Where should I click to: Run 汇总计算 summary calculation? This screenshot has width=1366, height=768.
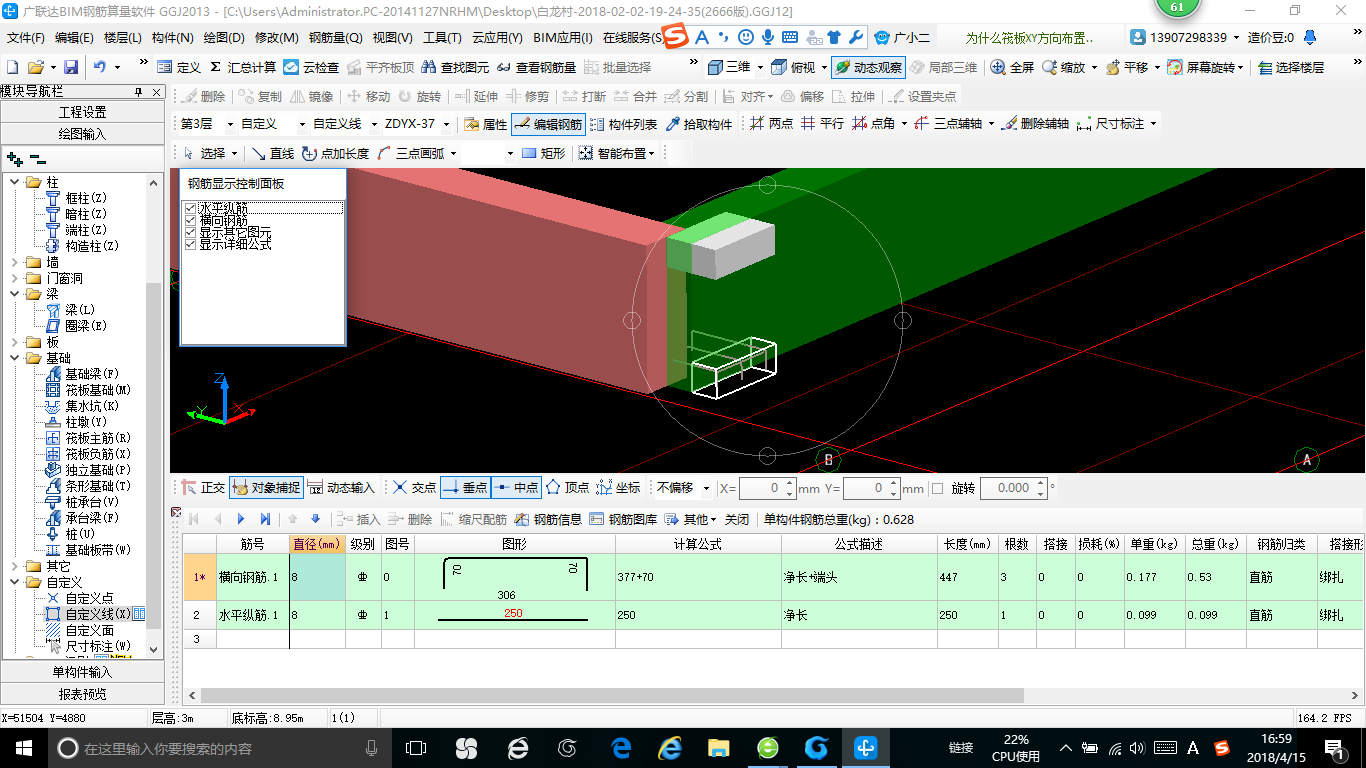coord(243,67)
